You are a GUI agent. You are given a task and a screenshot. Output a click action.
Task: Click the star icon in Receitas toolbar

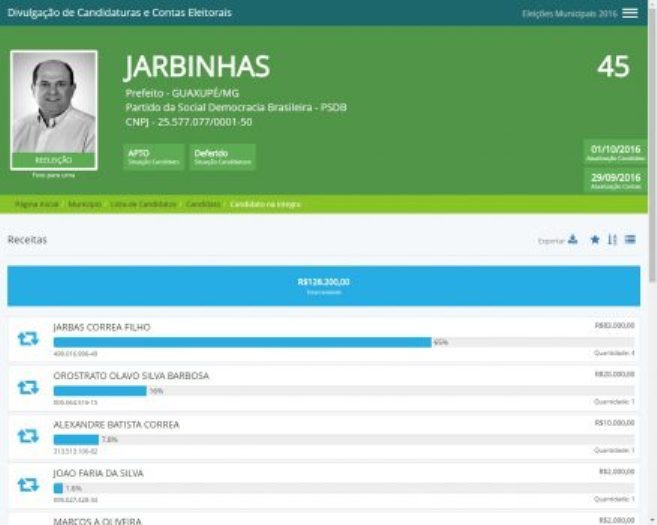(595, 240)
